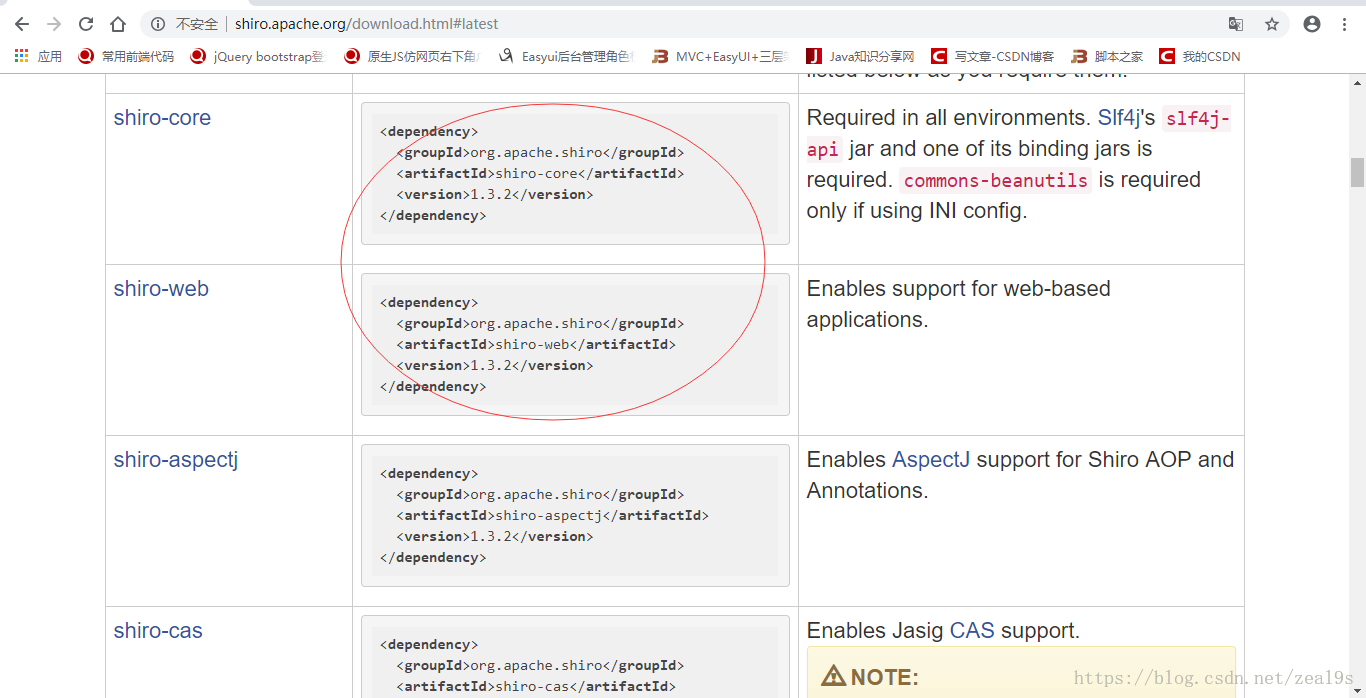Open the Chrome three-dot menu
Image resolution: width=1366 pixels, height=698 pixels.
[x=1345, y=24]
